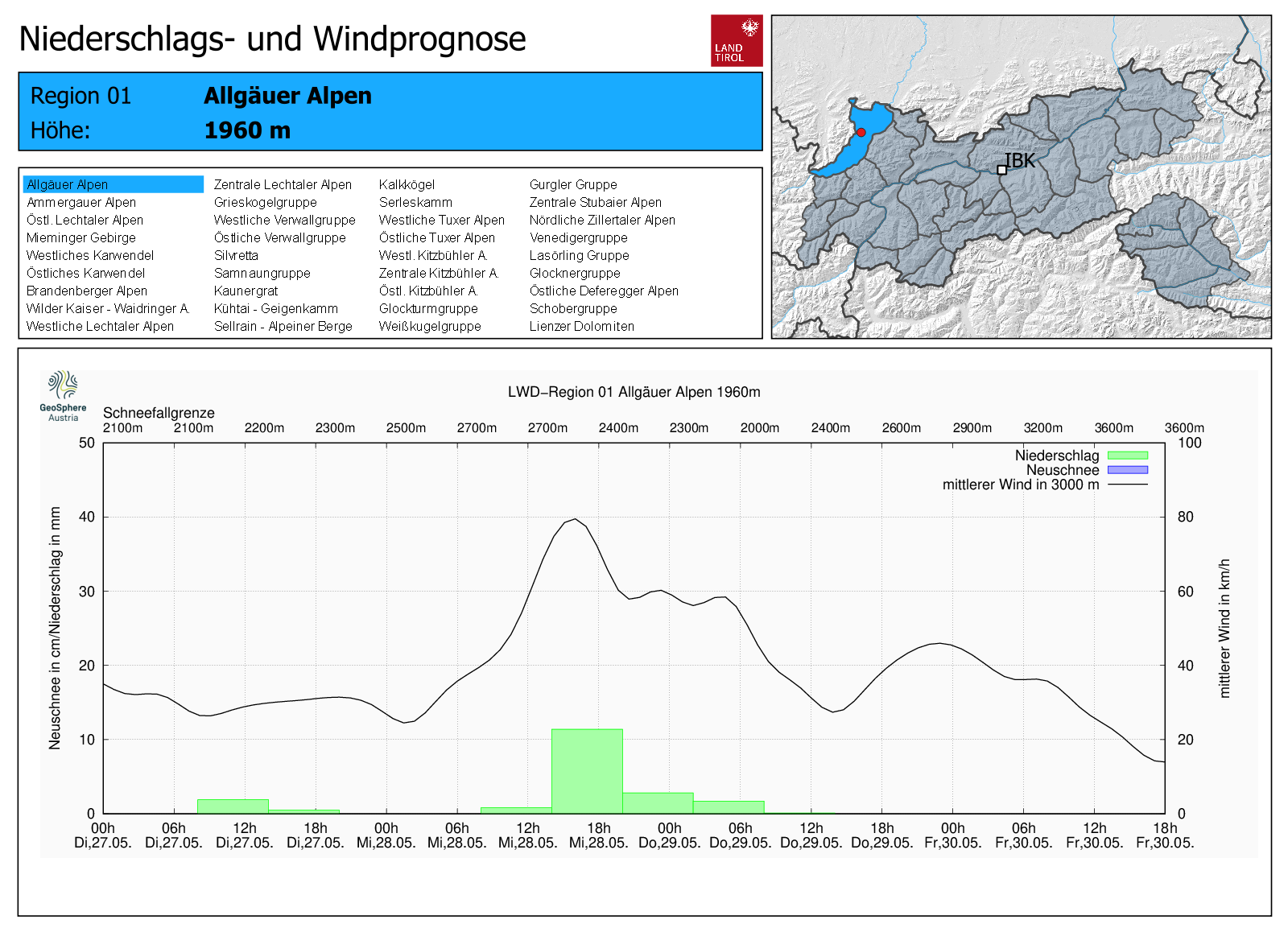
Task: Click the Schneefallgrenze label
Action: click(x=159, y=413)
